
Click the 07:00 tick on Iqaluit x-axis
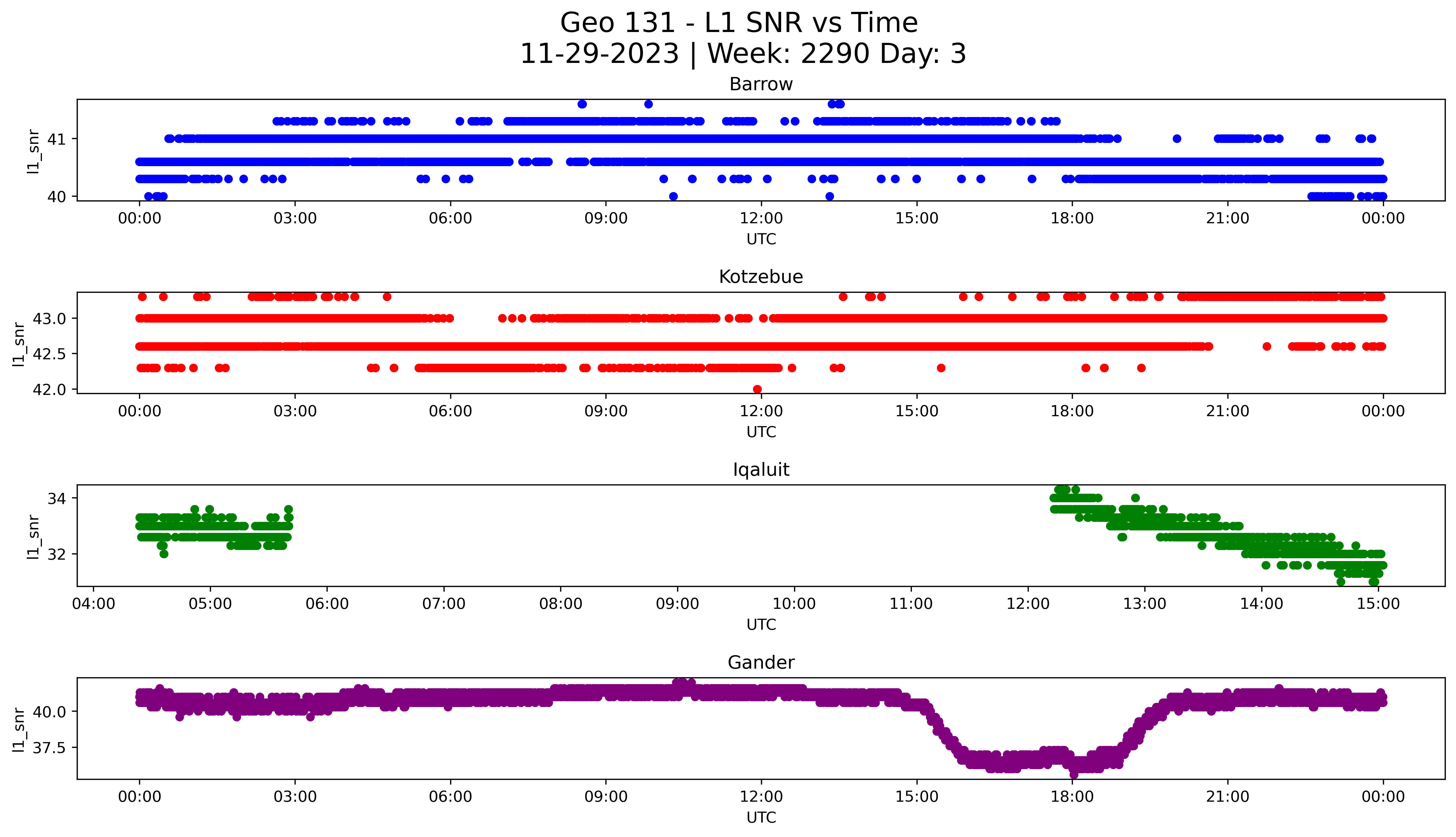[x=444, y=604]
